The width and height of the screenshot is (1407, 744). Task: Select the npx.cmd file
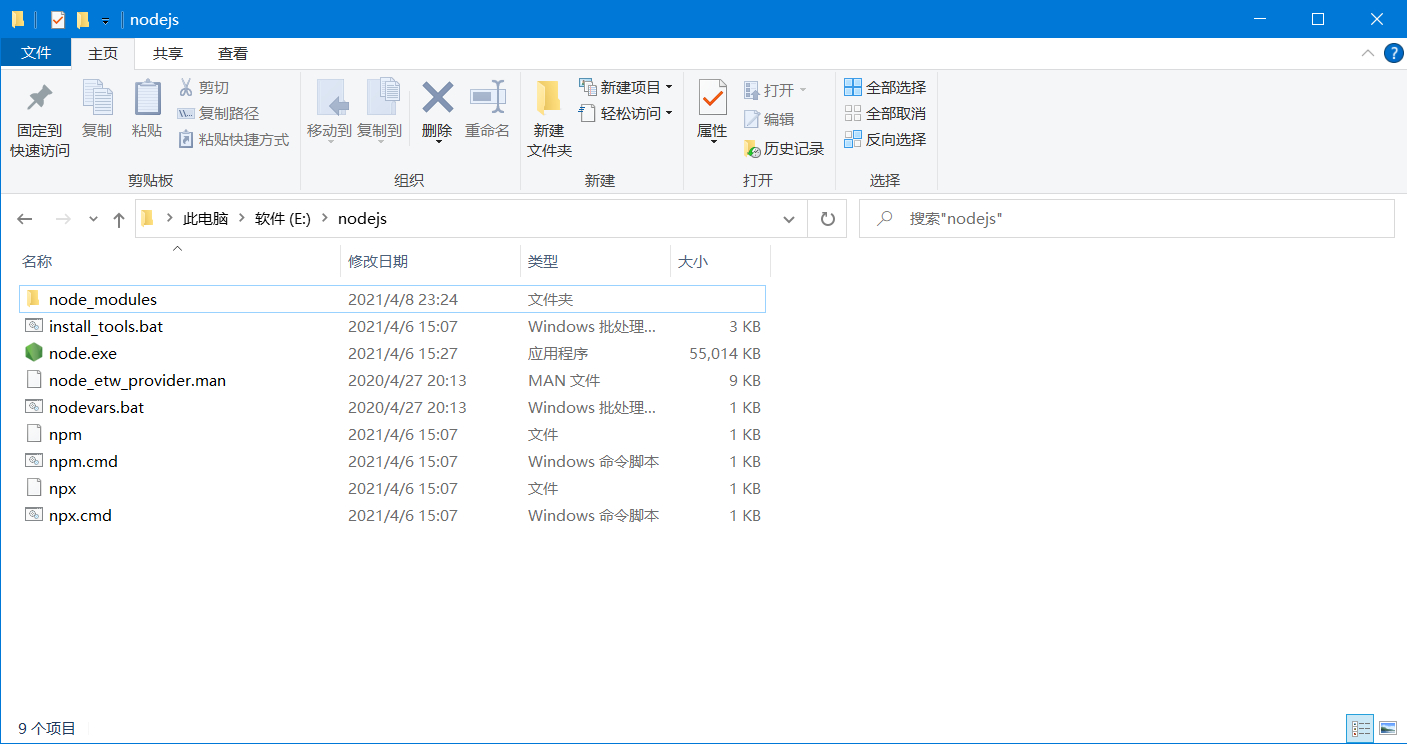click(x=392, y=516)
